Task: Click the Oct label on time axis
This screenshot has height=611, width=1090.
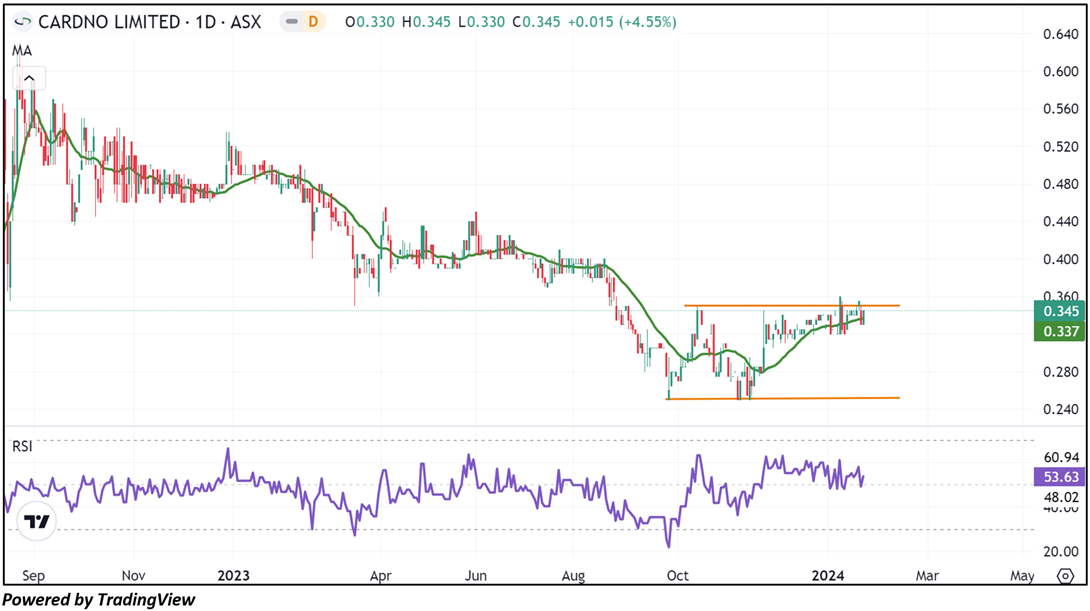Action: coord(677,576)
